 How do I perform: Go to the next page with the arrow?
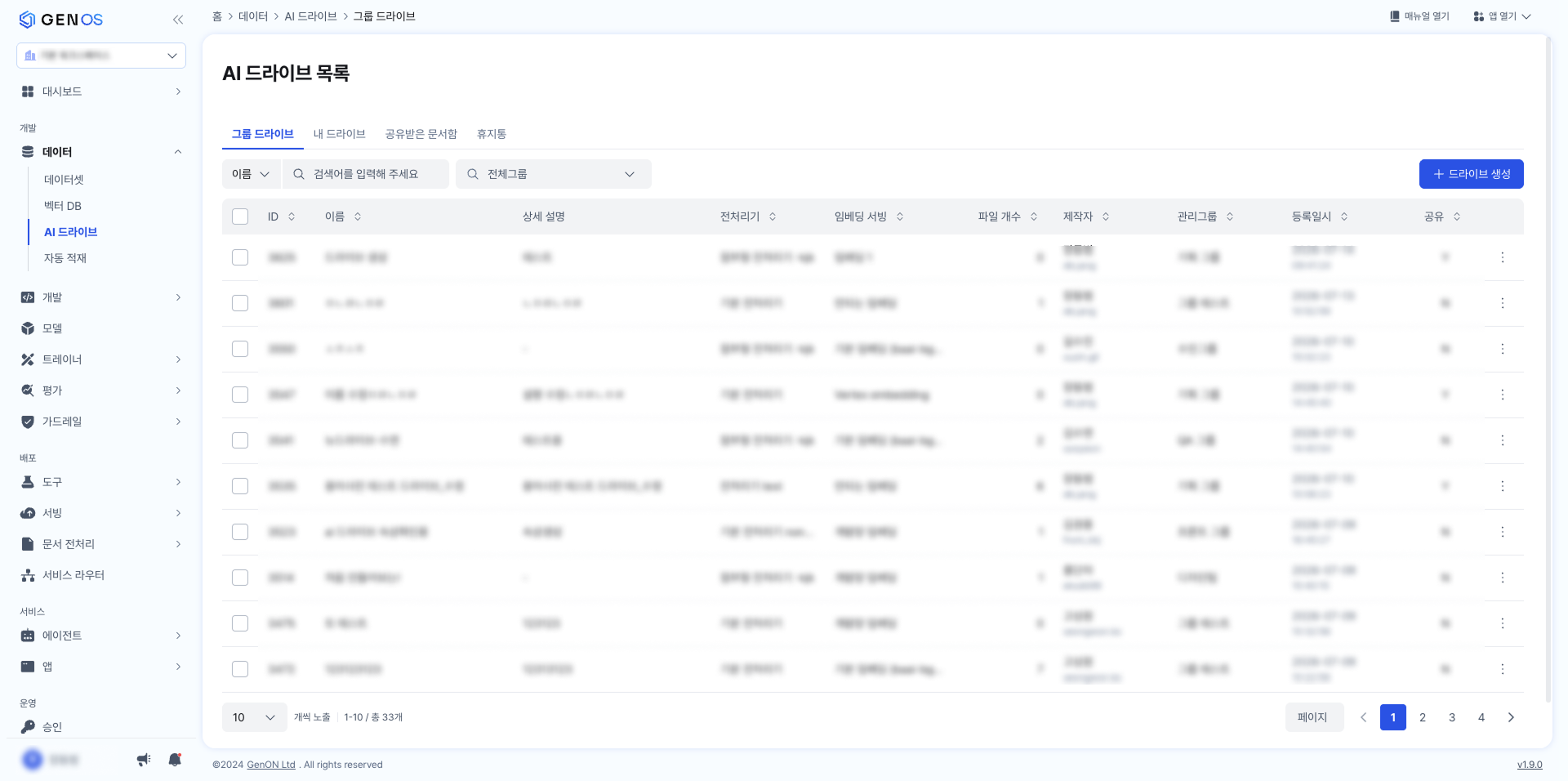(x=1511, y=717)
